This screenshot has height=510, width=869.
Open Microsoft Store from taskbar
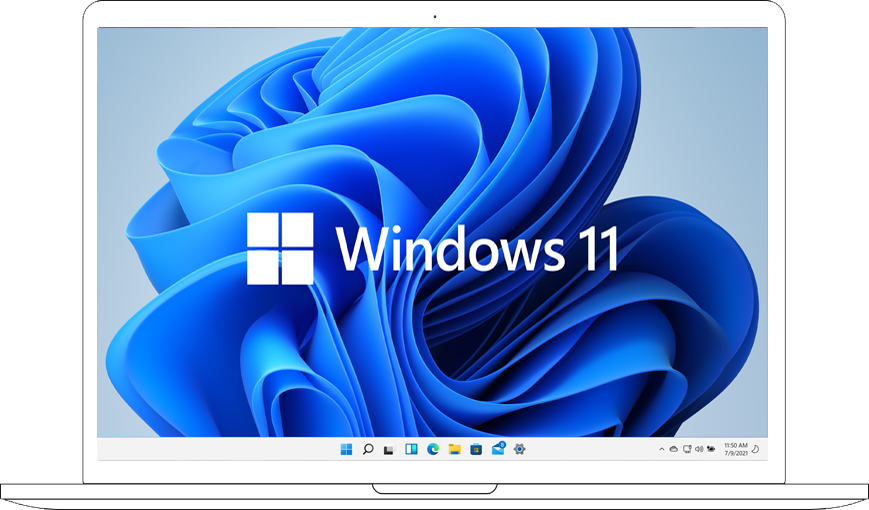[x=476, y=449]
